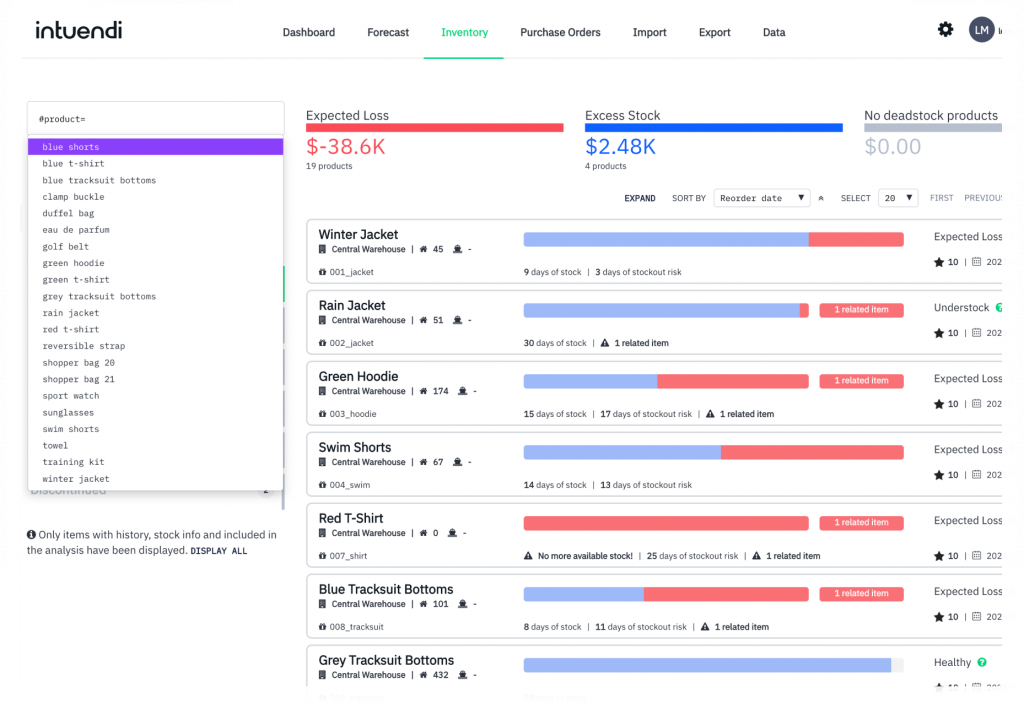This screenshot has height=715, width=1024.
Task: Switch to the Export tab
Action: point(714,33)
